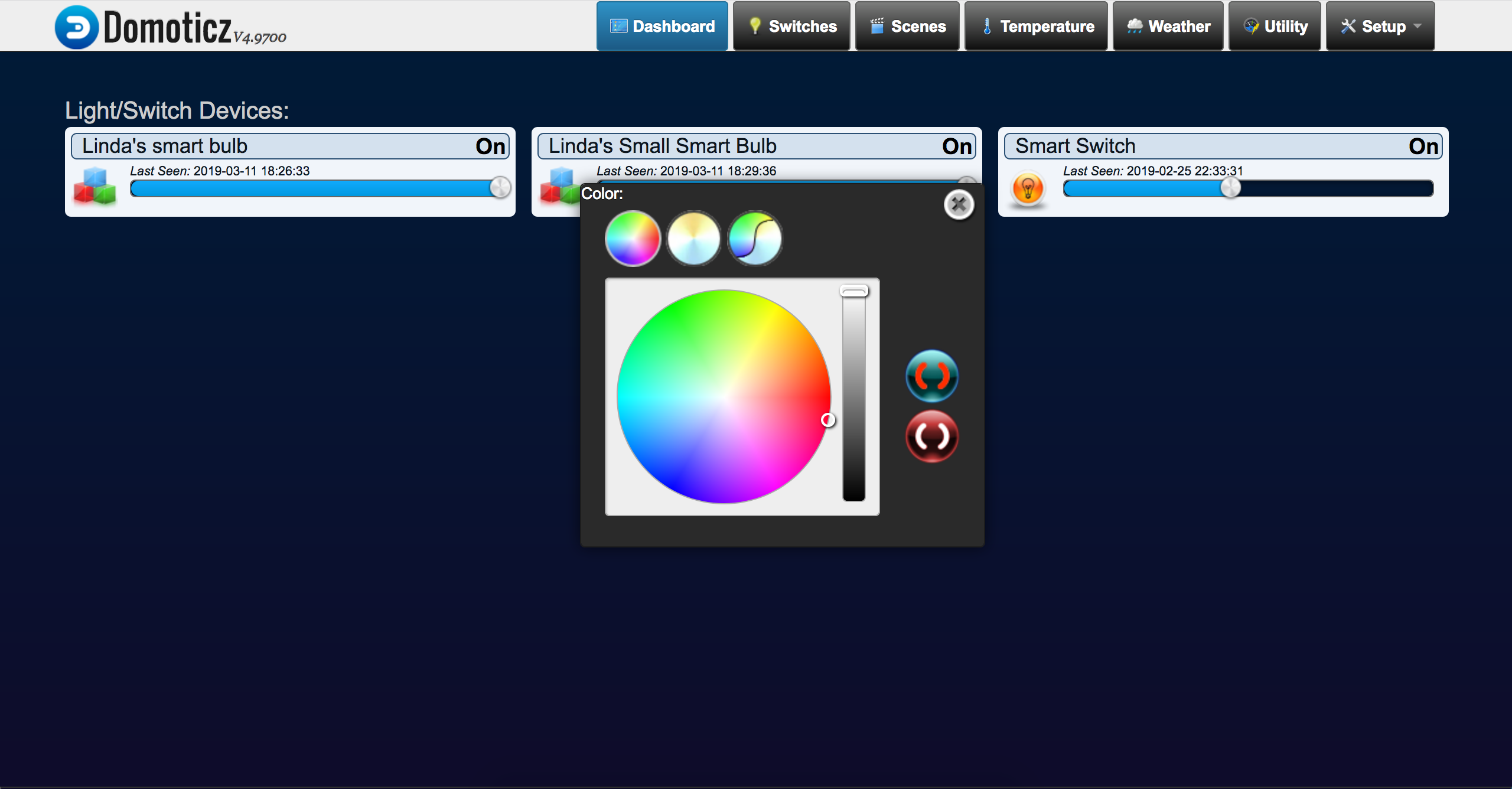Select the custom curve color mode circle
This screenshot has width=1512, height=789.
pyautogui.click(x=755, y=239)
